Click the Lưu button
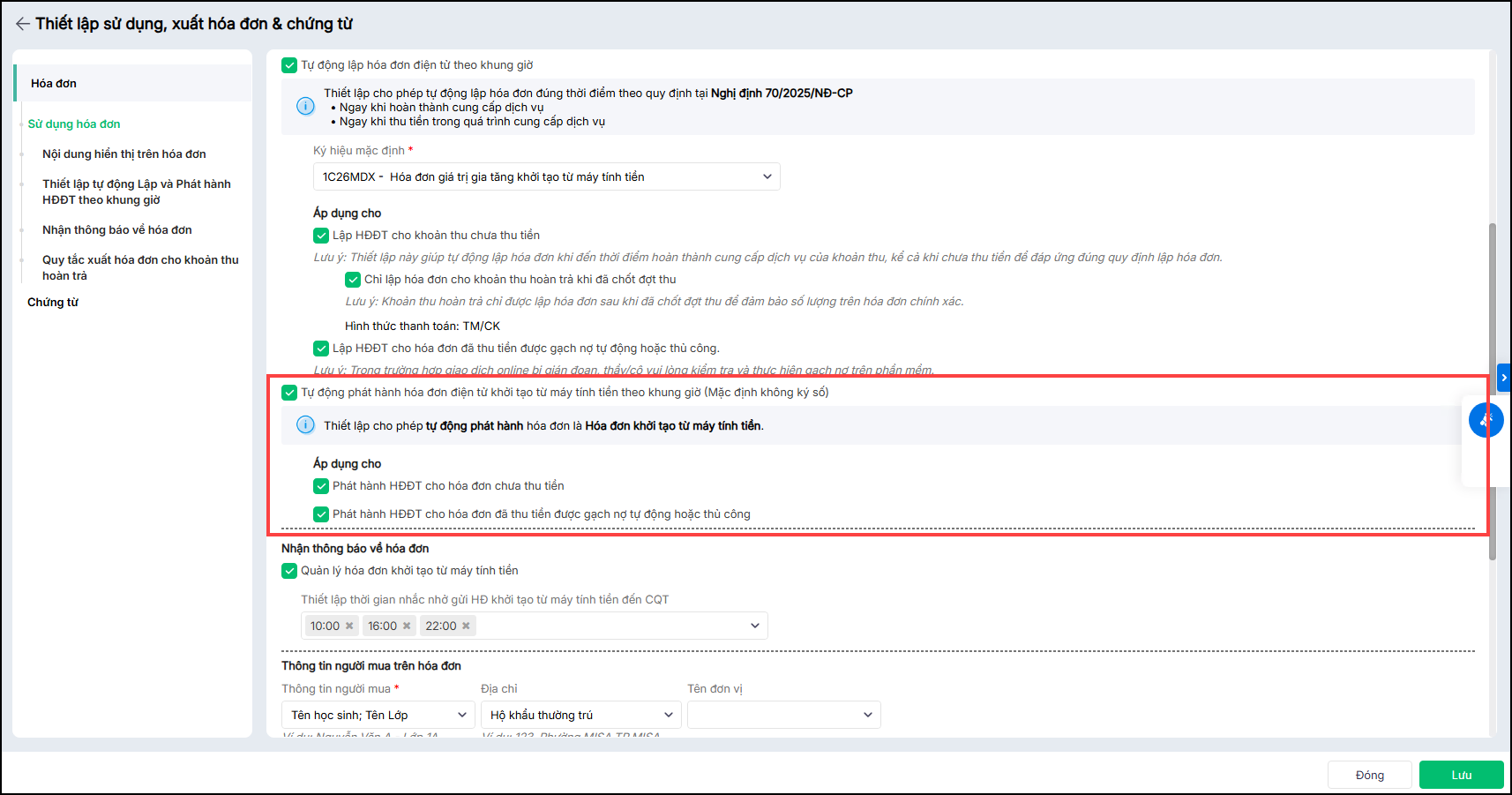 (x=1461, y=775)
